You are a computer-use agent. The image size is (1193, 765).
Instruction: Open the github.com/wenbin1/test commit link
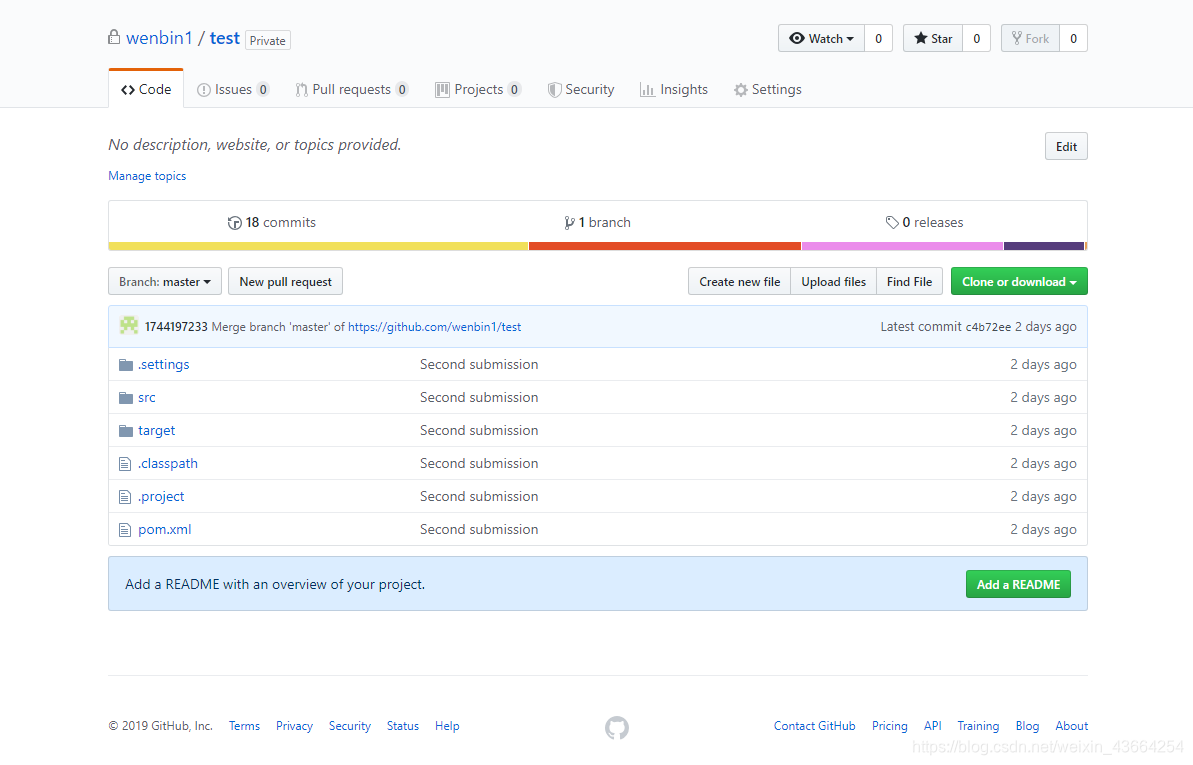pos(434,327)
